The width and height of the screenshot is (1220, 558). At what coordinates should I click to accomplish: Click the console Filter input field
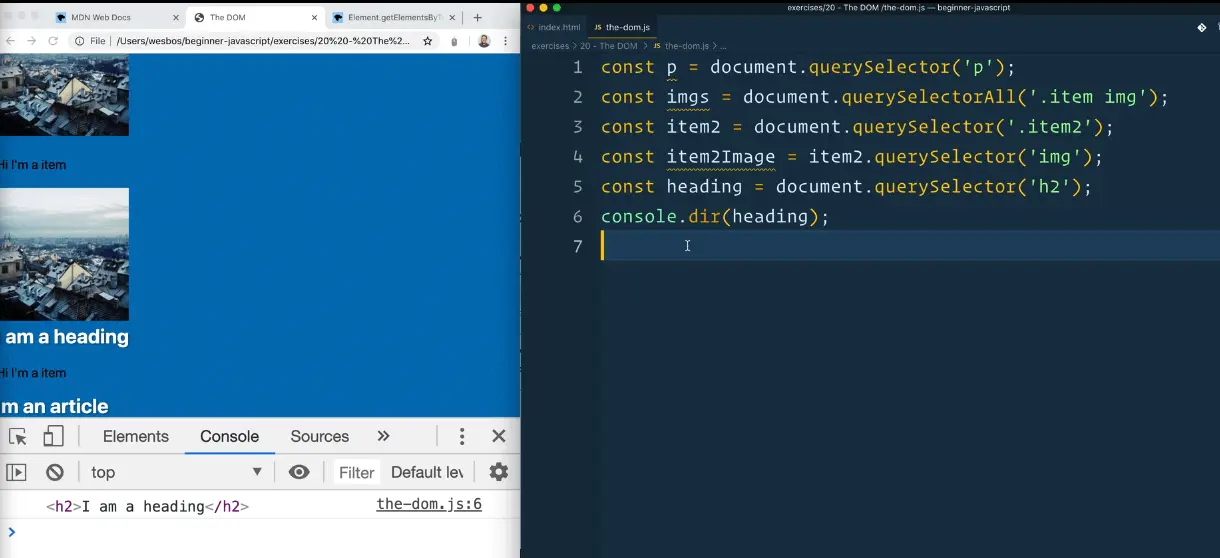tap(356, 472)
